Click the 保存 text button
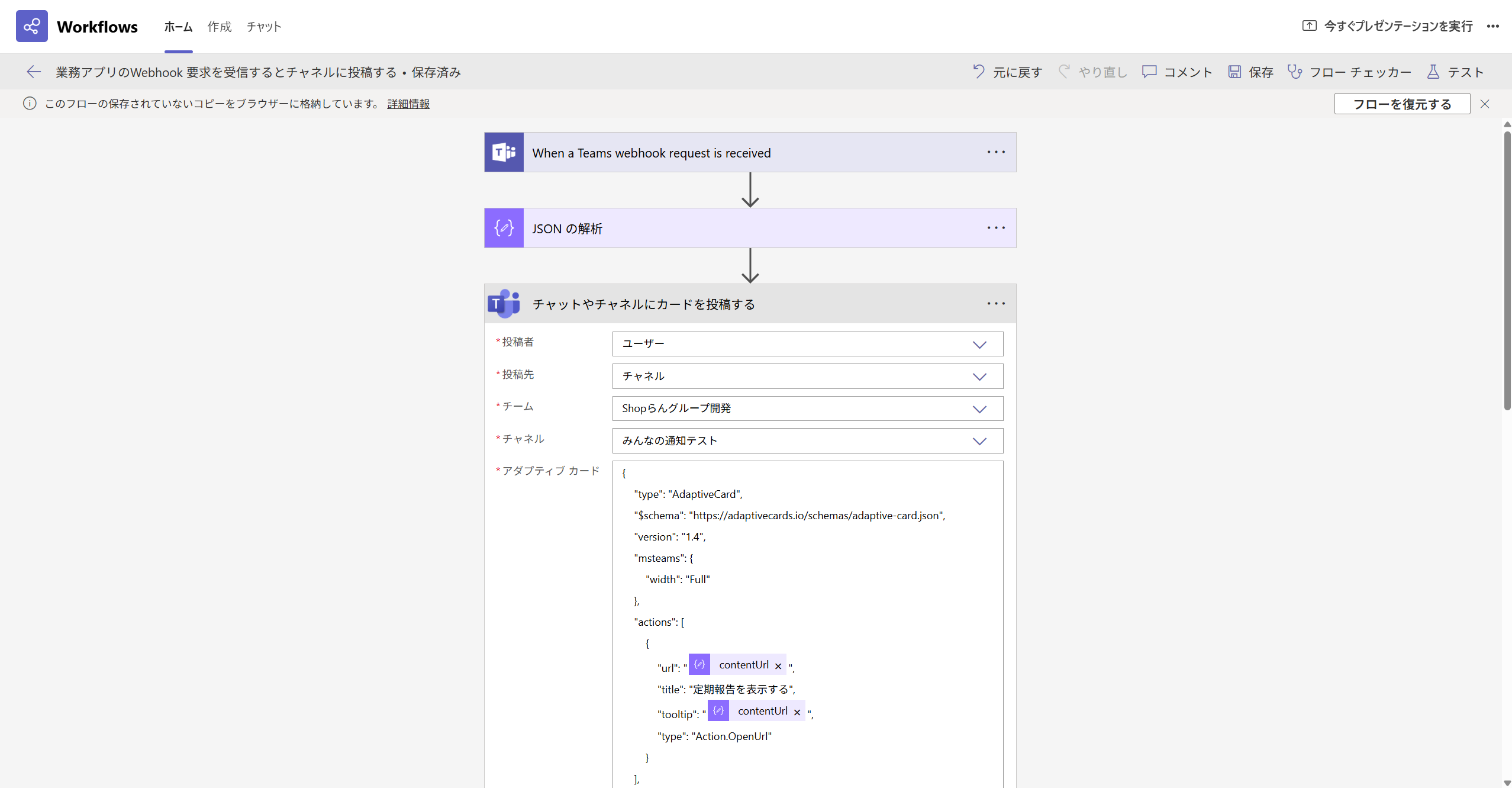Image resolution: width=1512 pixels, height=788 pixels. (1261, 72)
